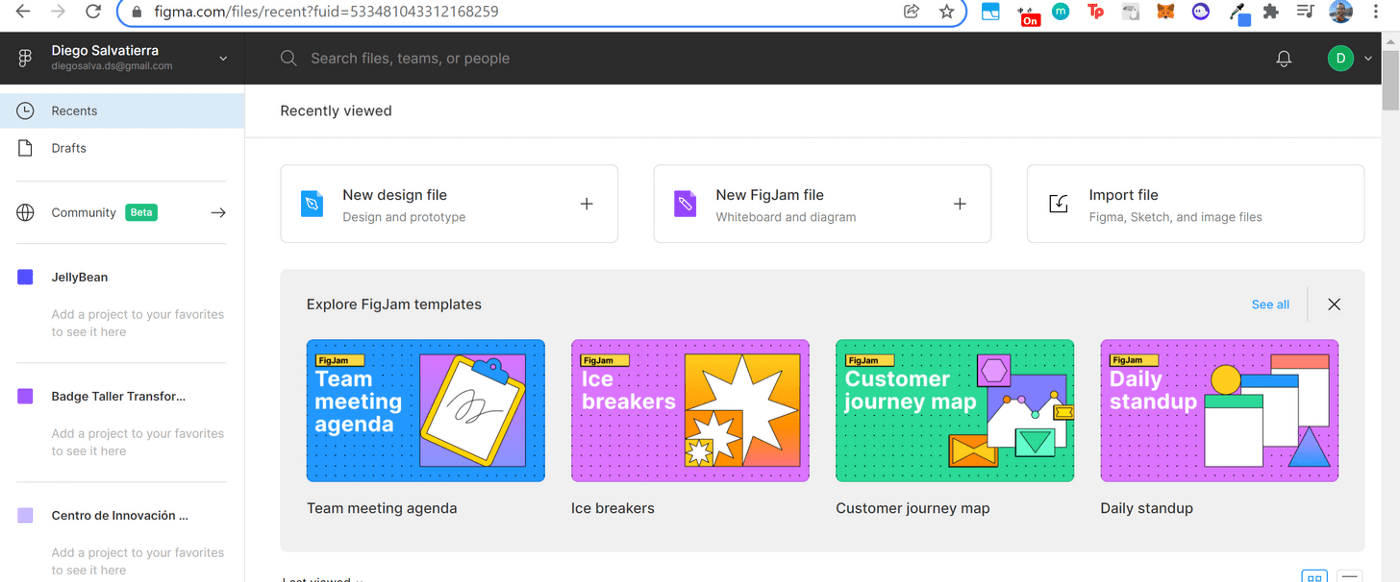Open the JellyBean team
Viewport: 1400px width, 582px height.
point(80,277)
